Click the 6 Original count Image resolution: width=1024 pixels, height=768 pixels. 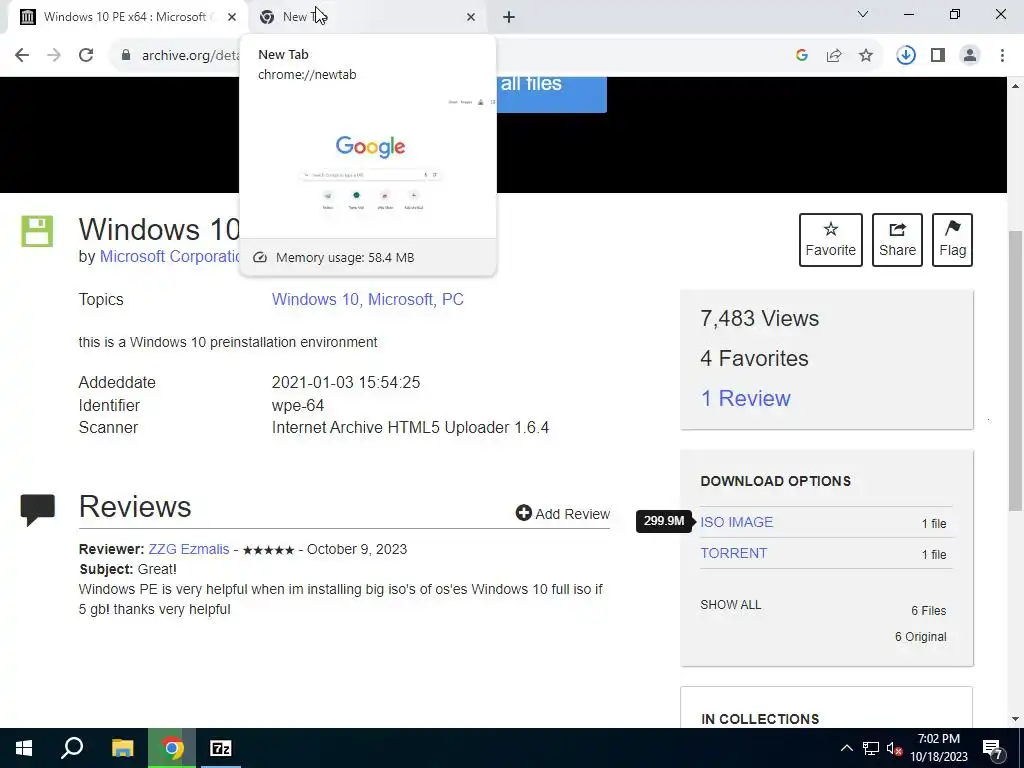(921, 637)
